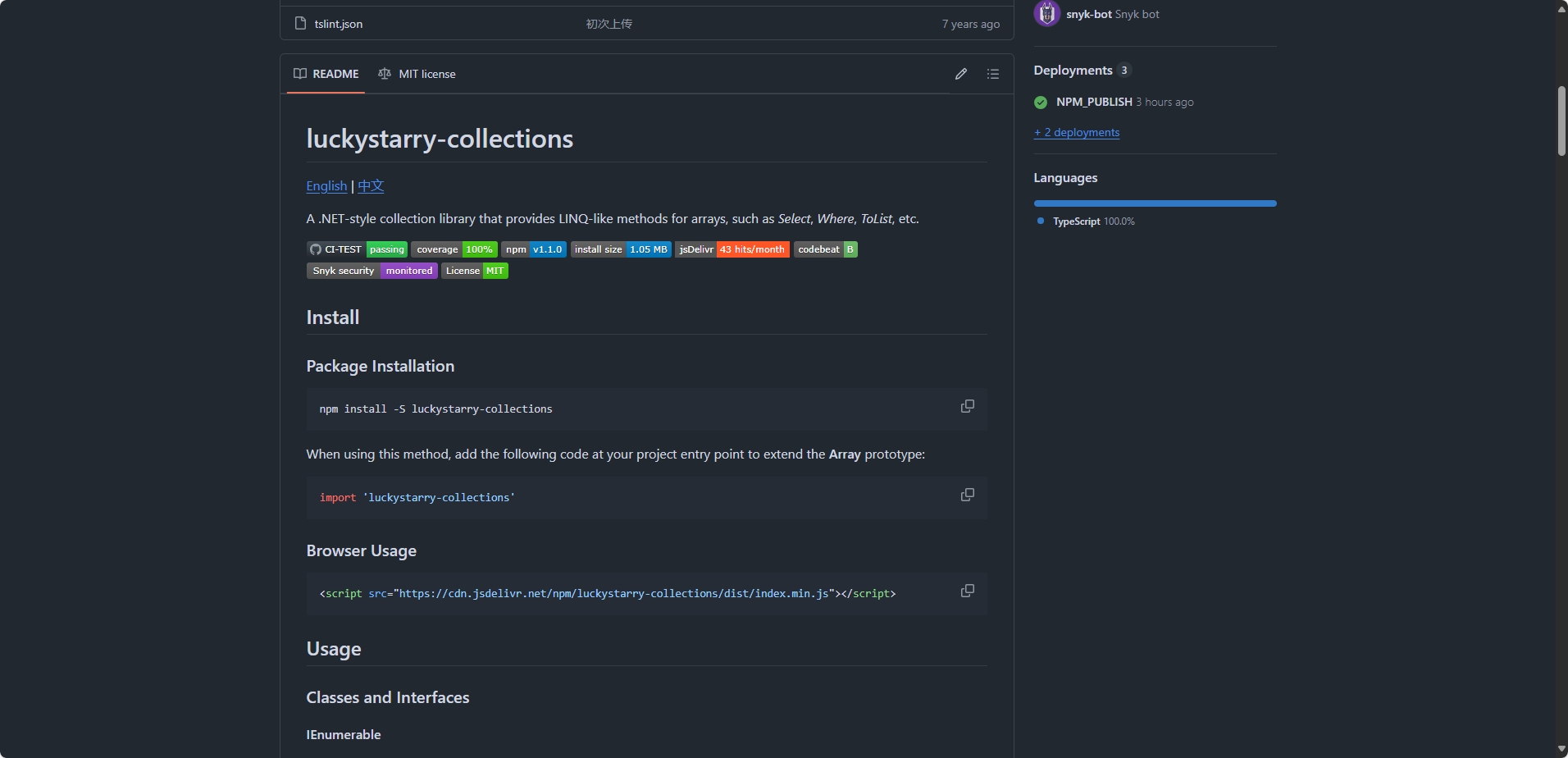This screenshot has height=758, width=1568.
Task: Switch README language to 中文
Action: click(x=369, y=186)
